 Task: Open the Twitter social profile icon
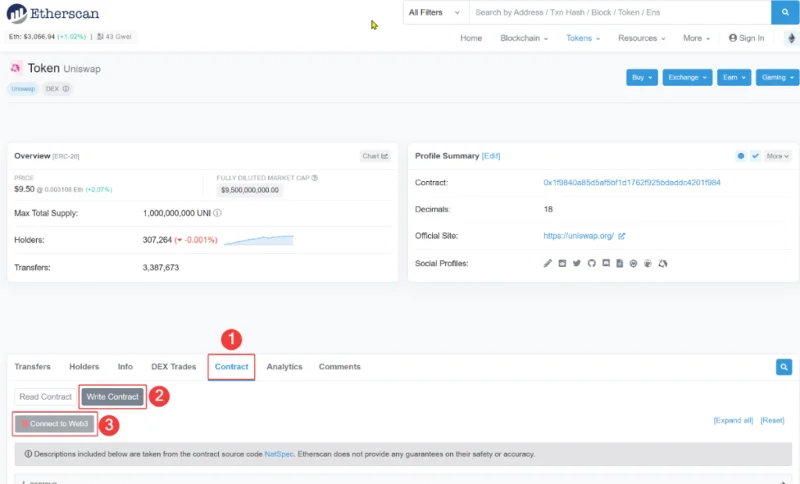tap(577, 264)
